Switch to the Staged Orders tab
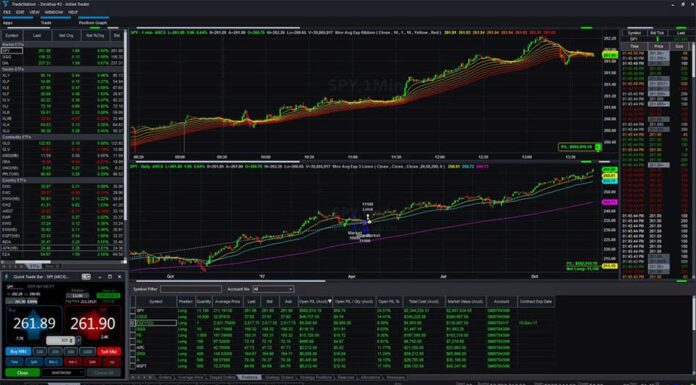696x385 pixels. [222, 377]
